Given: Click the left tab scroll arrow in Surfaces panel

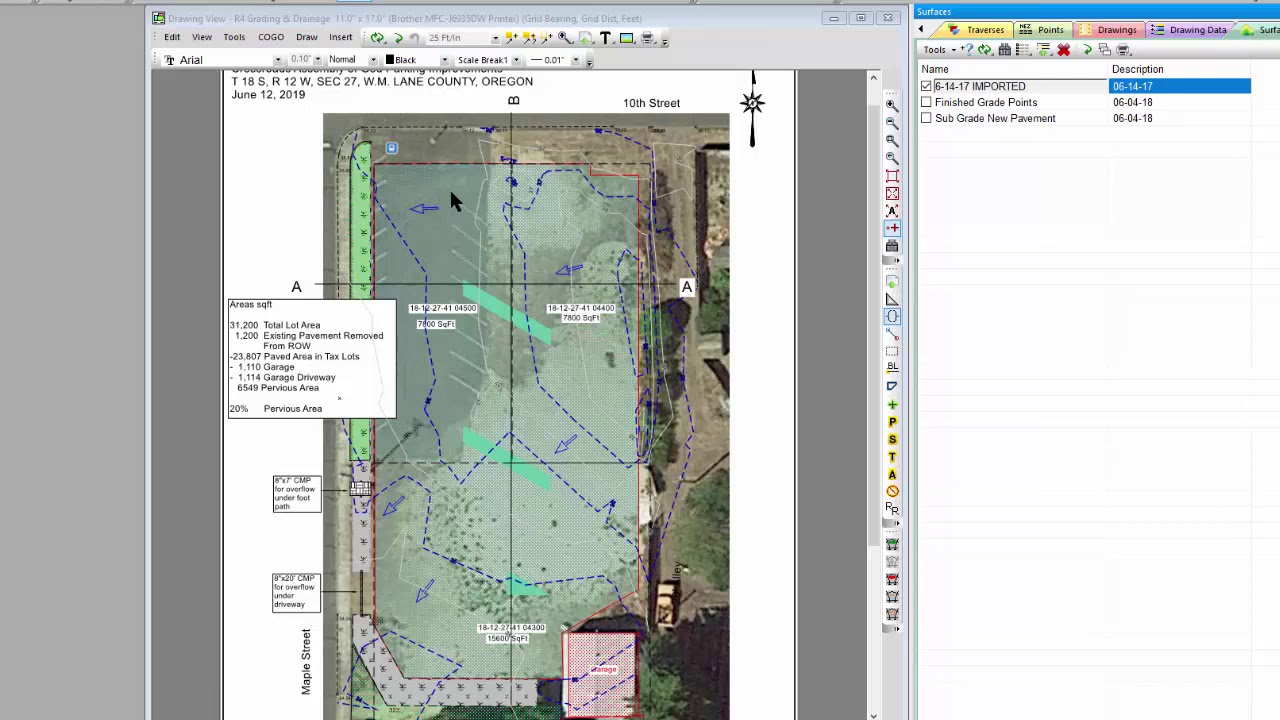Looking at the screenshot, I should [x=921, y=30].
